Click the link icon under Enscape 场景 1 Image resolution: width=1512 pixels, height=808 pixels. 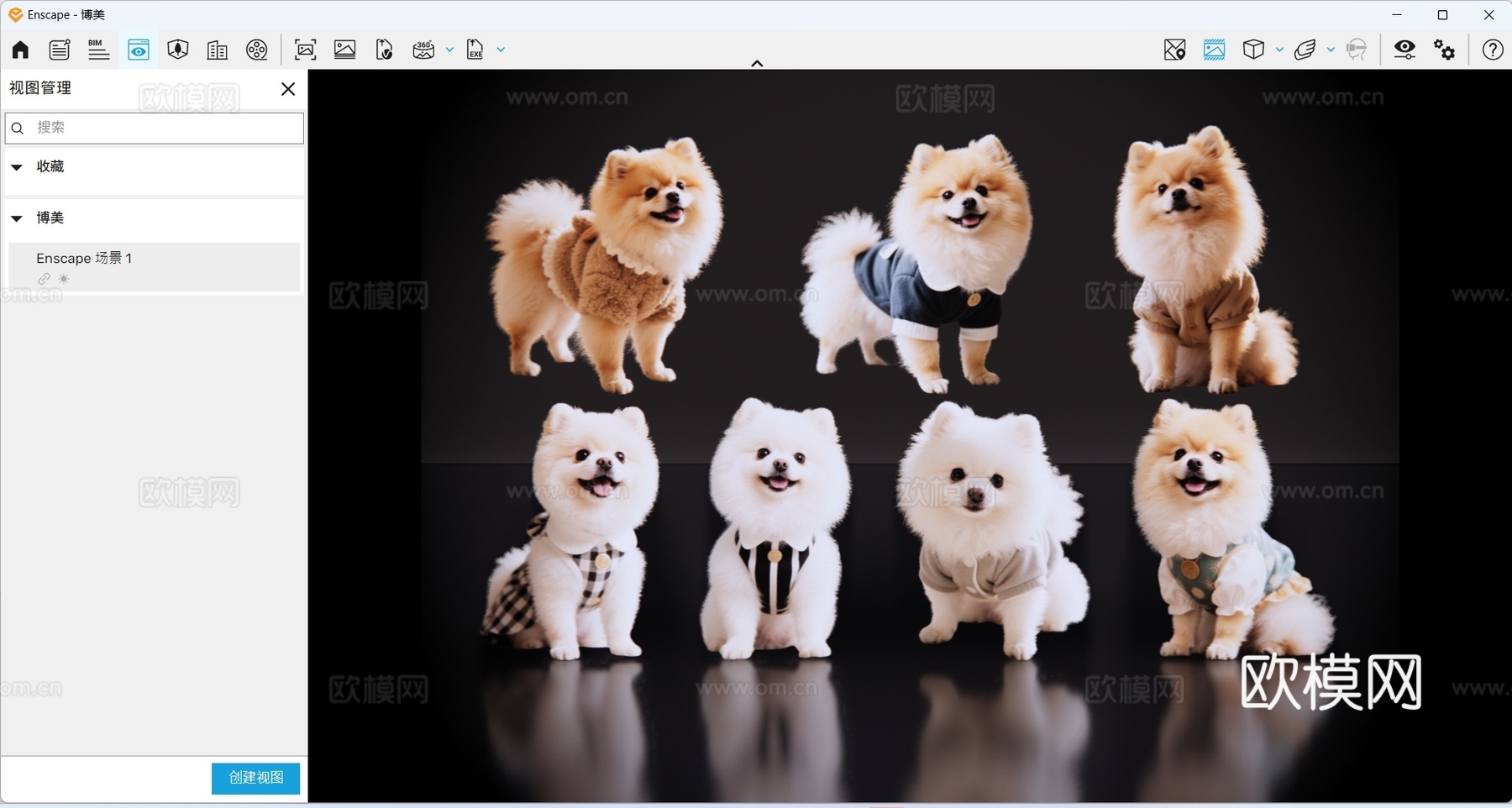click(x=44, y=279)
